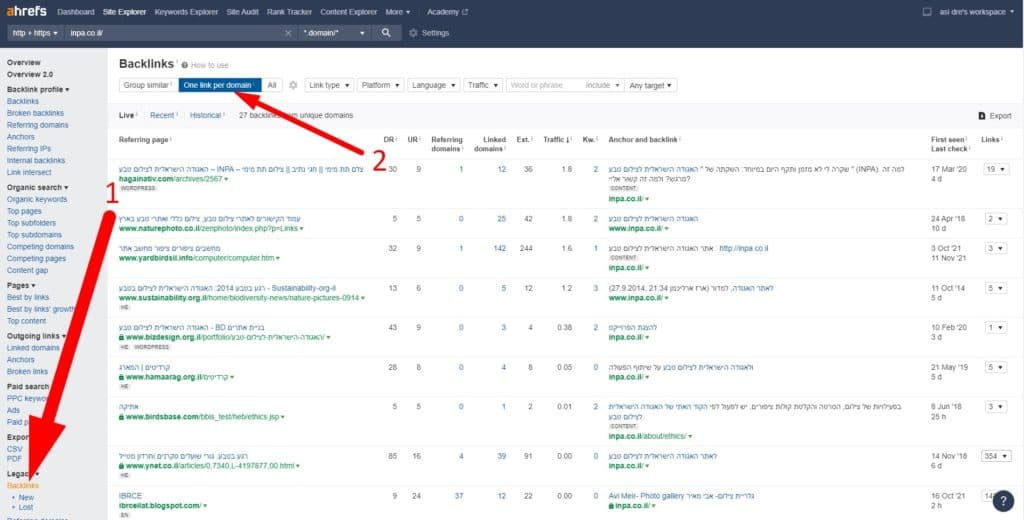Open the Links 19 dropdown for hagainativ.com

(995, 169)
